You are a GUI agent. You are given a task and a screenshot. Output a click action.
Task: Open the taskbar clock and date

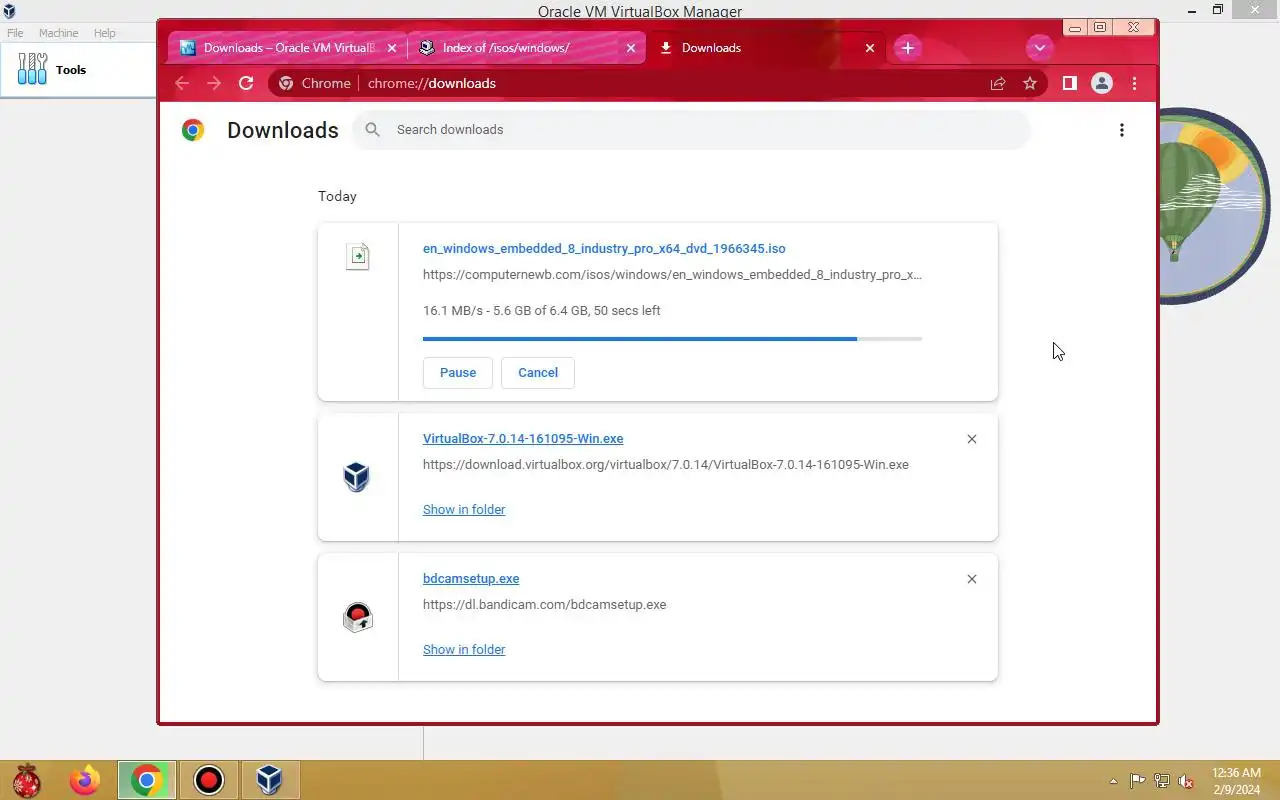pos(1237,781)
